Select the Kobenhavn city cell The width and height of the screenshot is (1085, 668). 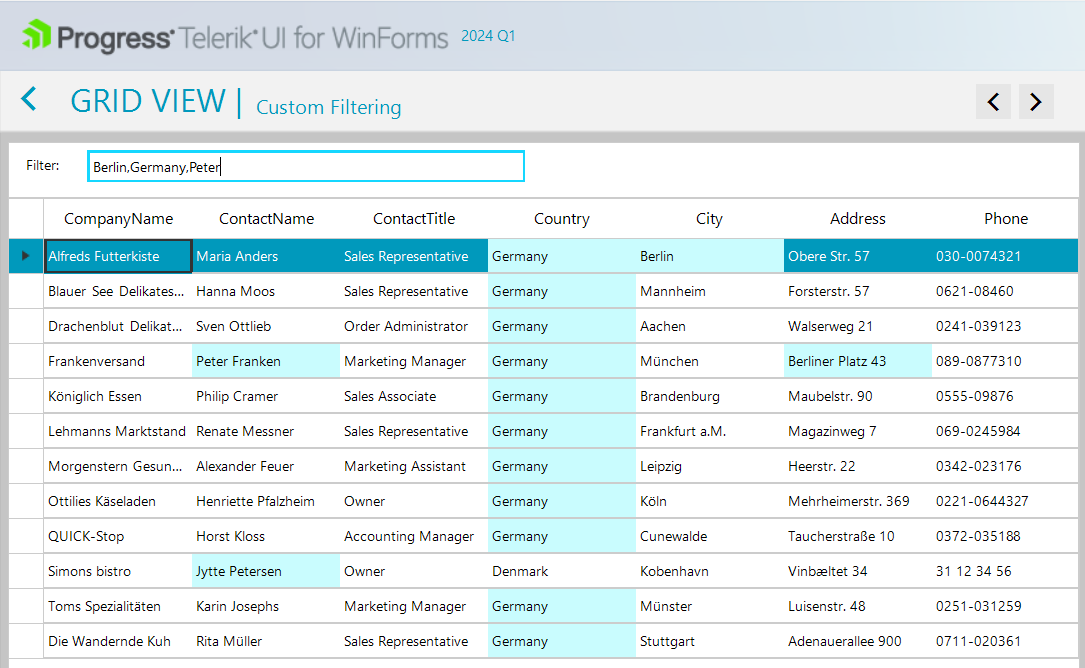click(x=710, y=571)
